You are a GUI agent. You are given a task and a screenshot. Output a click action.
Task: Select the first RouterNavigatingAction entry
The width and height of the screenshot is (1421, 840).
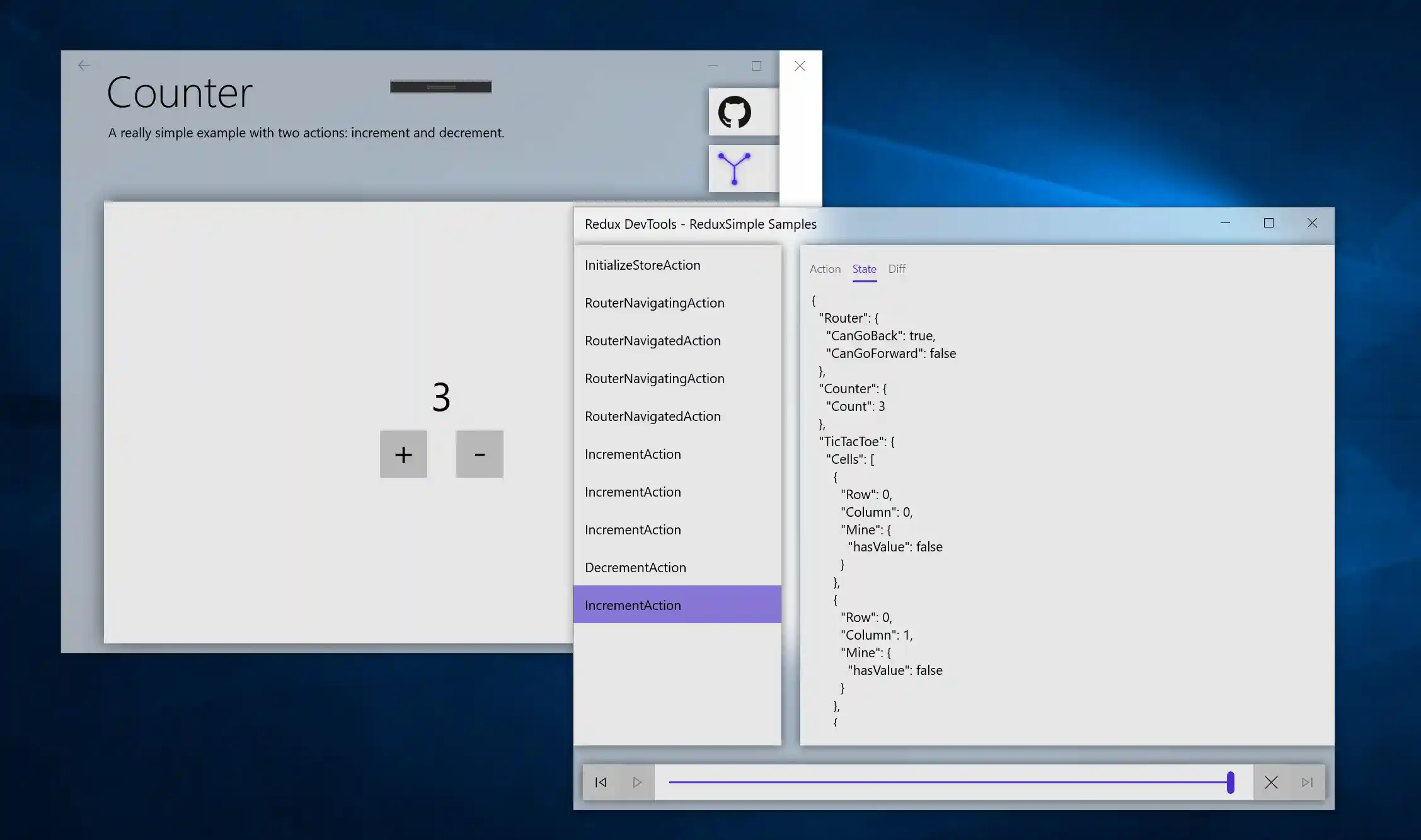(655, 302)
